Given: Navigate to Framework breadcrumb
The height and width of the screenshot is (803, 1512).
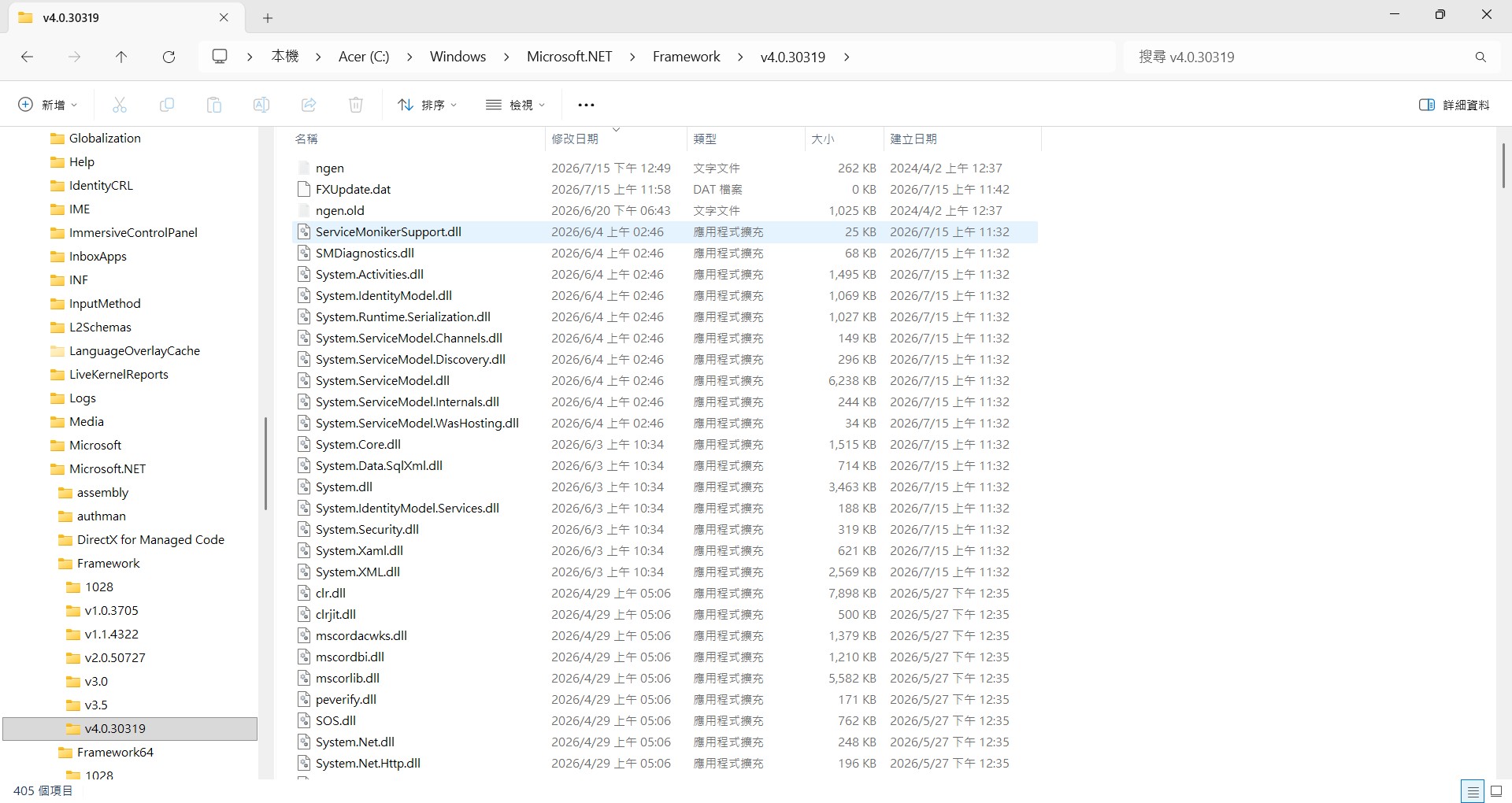Looking at the screenshot, I should [686, 57].
